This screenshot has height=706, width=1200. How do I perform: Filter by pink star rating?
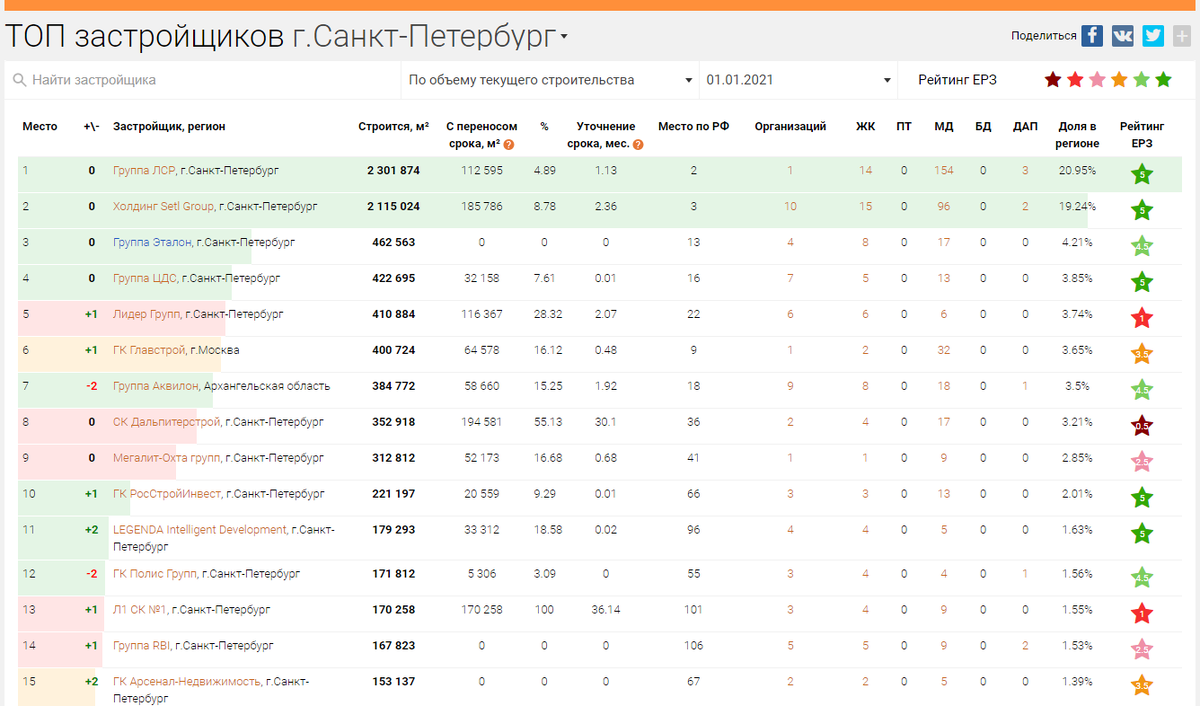[1097, 80]
